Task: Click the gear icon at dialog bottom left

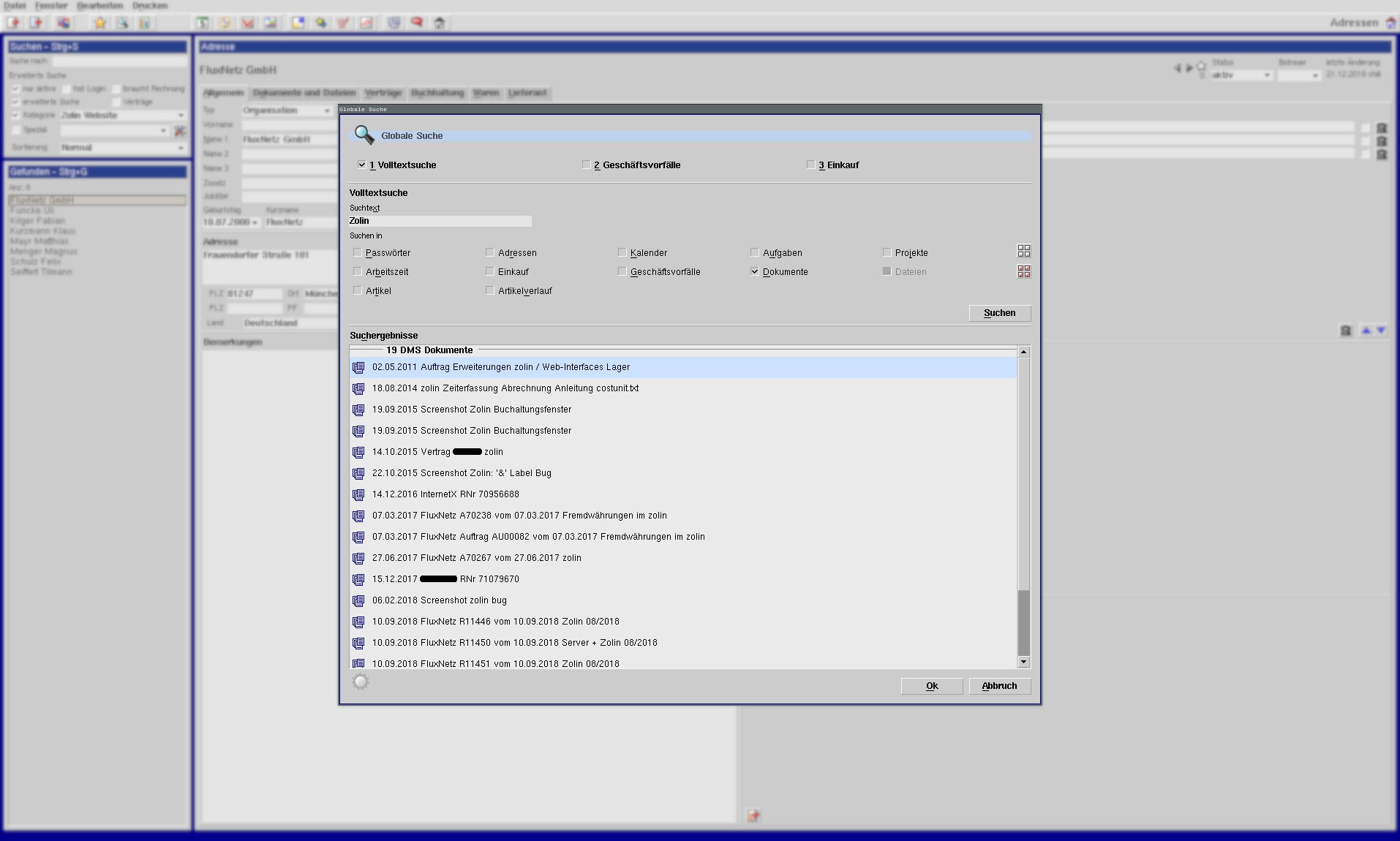Action: click(360, 682)
